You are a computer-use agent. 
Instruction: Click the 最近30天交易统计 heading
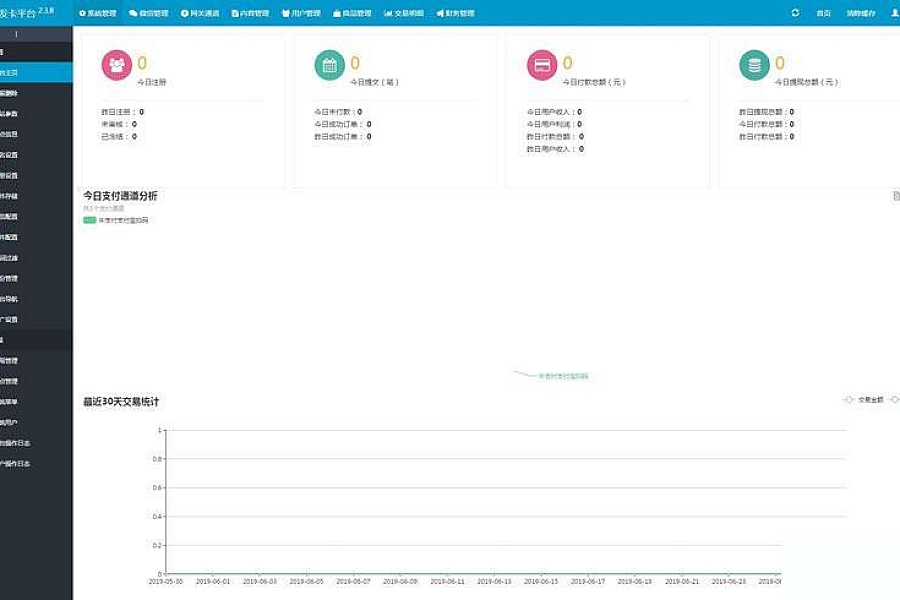click(x=121, y=402)
